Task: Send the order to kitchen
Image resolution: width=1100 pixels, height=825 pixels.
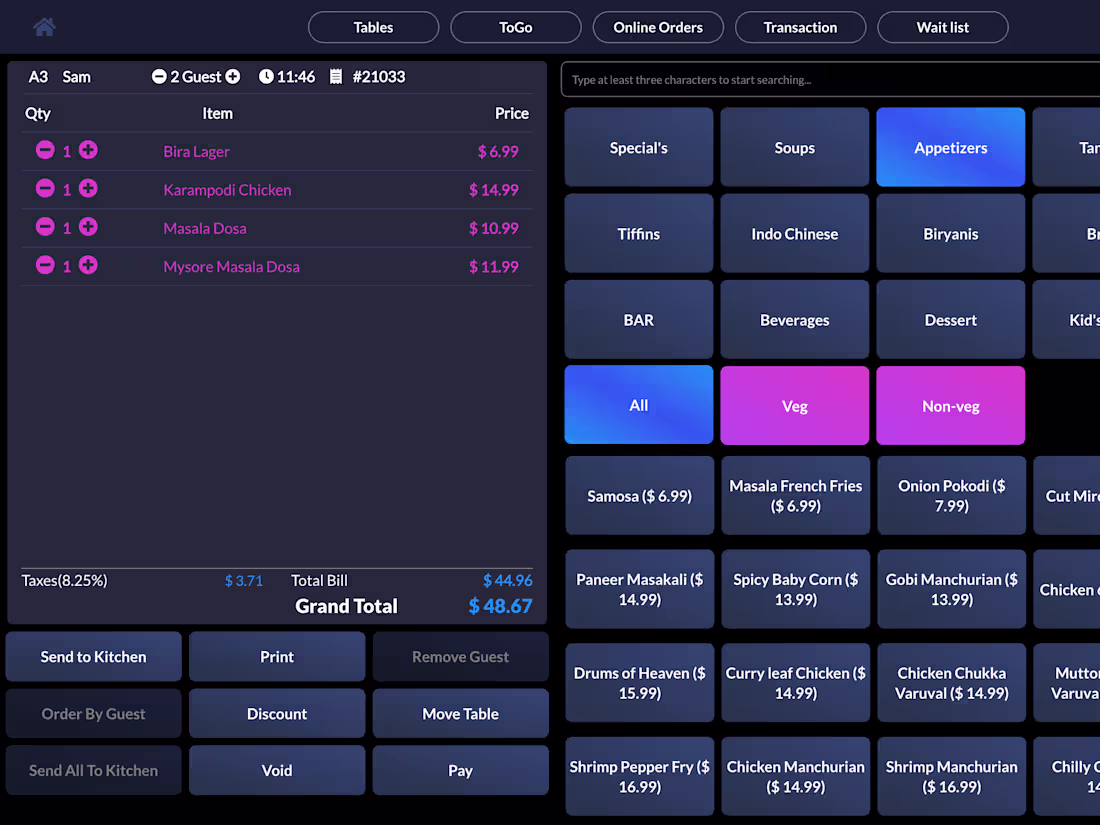Action: (93, 657)
